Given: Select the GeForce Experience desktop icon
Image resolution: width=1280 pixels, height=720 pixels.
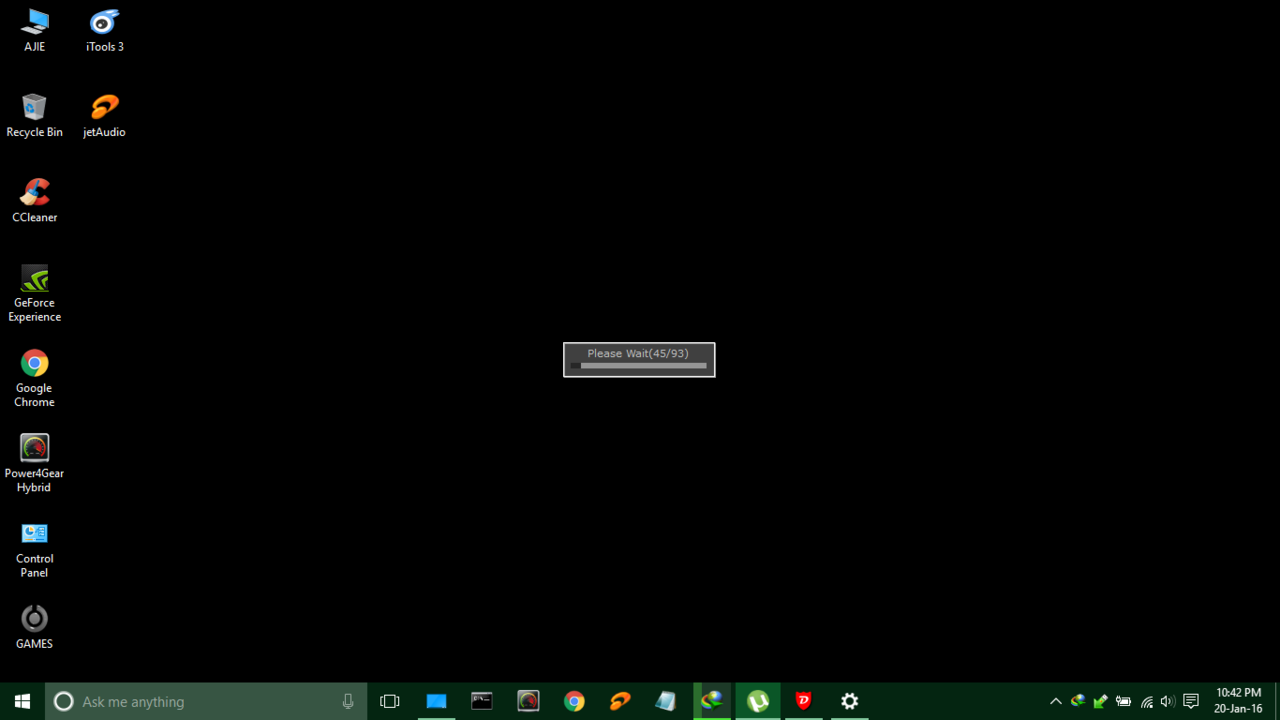Looking at the screenshot, I should 35,293.
